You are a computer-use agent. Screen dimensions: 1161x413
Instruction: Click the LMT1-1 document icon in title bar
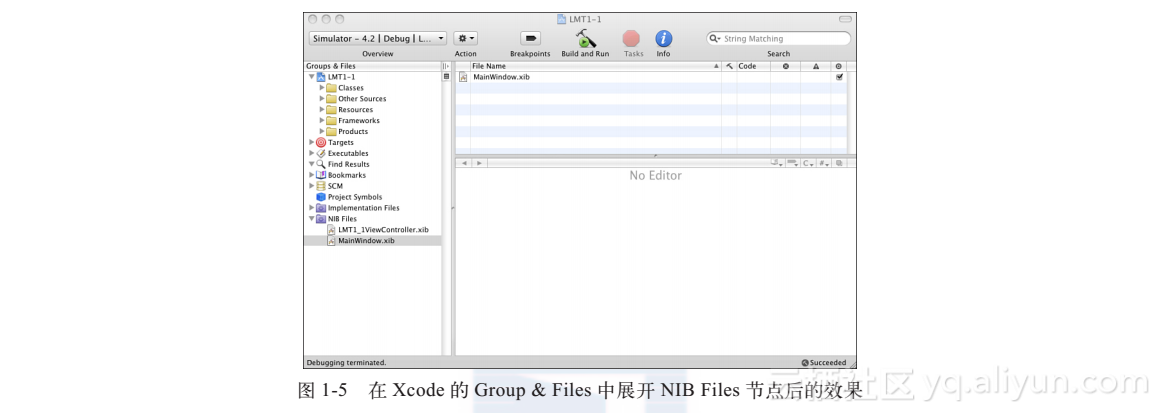pyautogui.click(x=562, y=19)
